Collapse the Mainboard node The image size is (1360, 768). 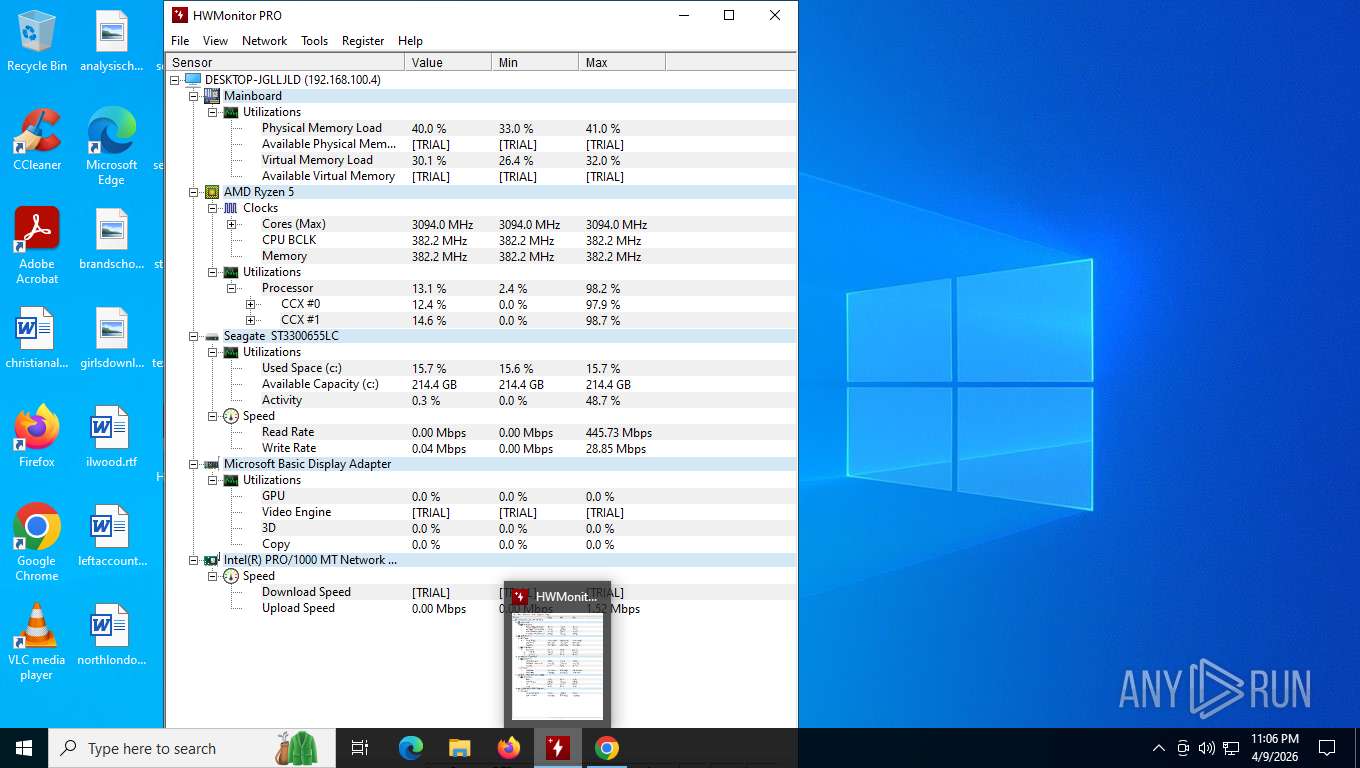(194, 96)
